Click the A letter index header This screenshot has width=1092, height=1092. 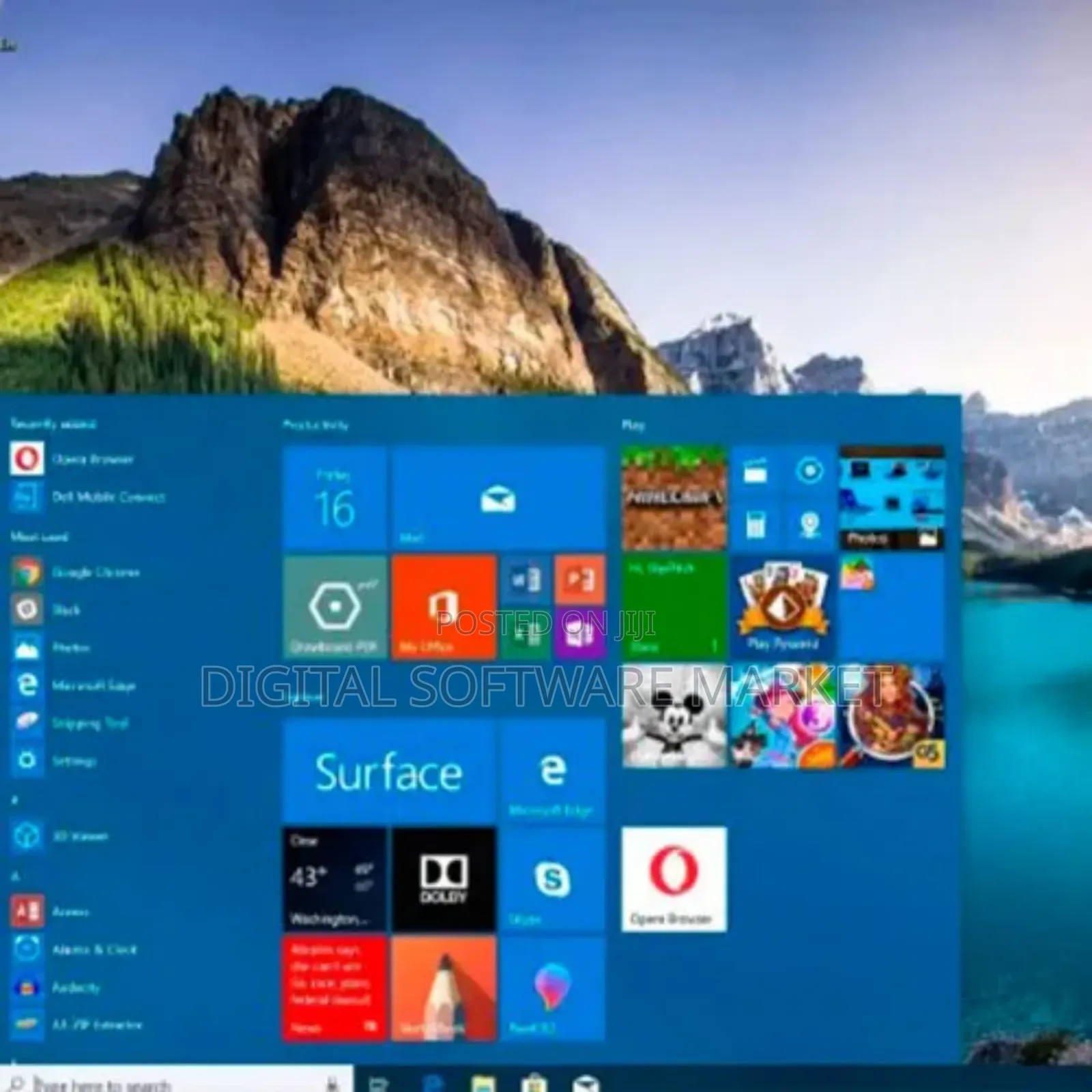(x=15, y=875)
